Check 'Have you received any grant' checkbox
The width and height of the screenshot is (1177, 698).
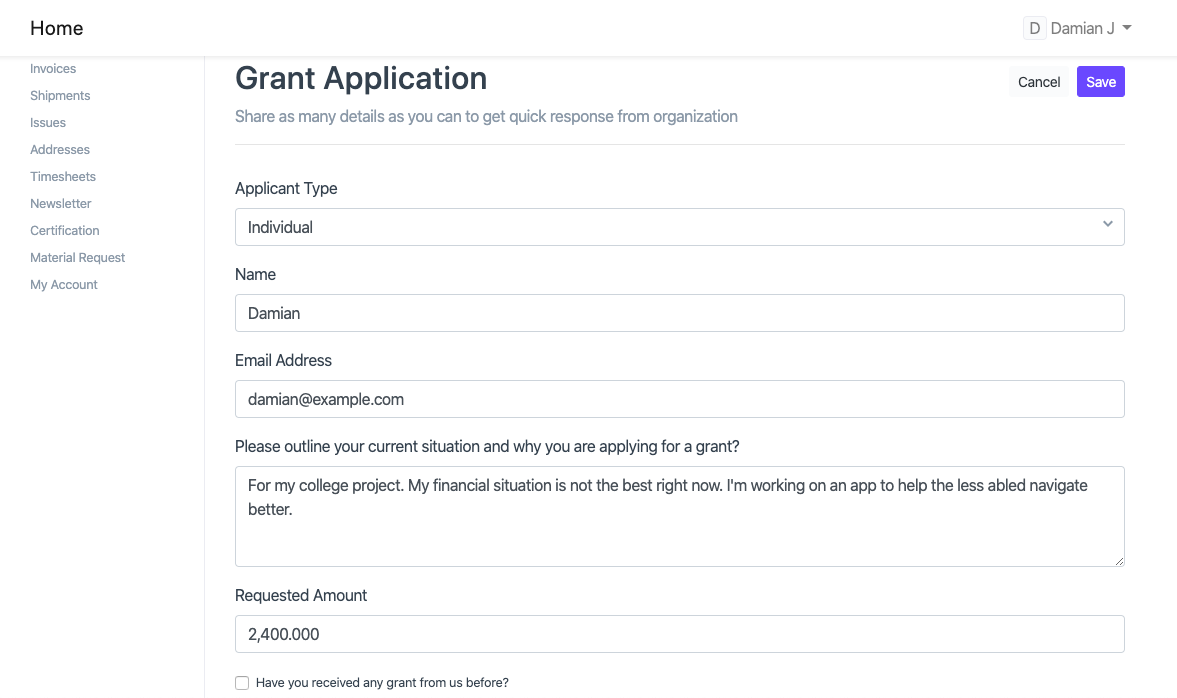[x=242, y=683]
